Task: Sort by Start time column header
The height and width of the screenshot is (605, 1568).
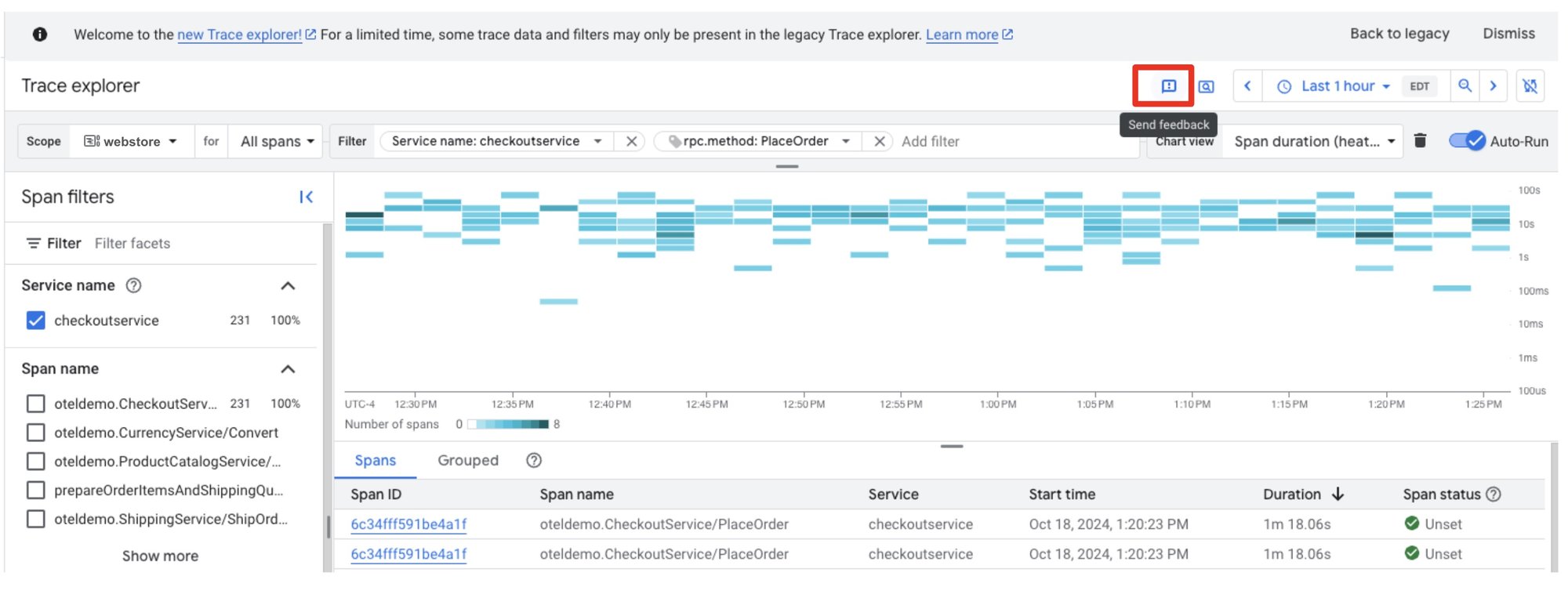Action: coord(1062,495)
